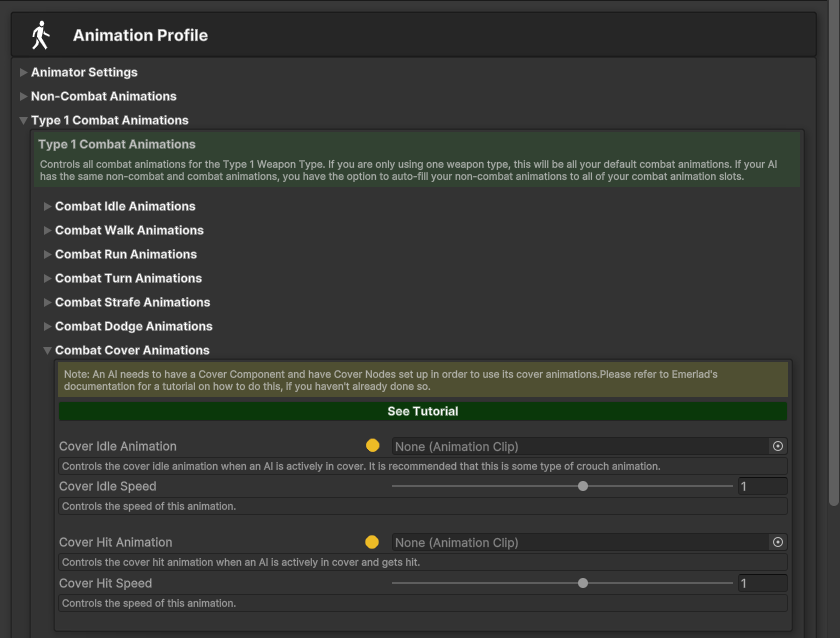
Task: Click the walking figure Animation Profile icon
Action: (40, 35)
